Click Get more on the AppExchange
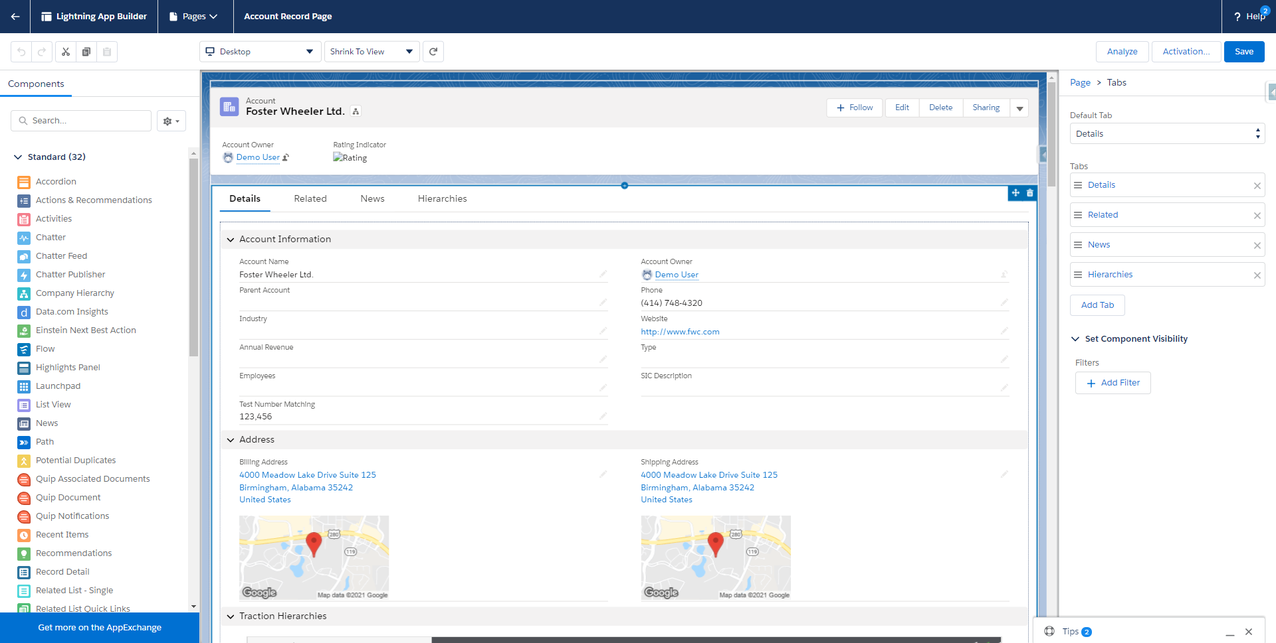This screenshot has height=643, width=1276. [x=99, y=628]
